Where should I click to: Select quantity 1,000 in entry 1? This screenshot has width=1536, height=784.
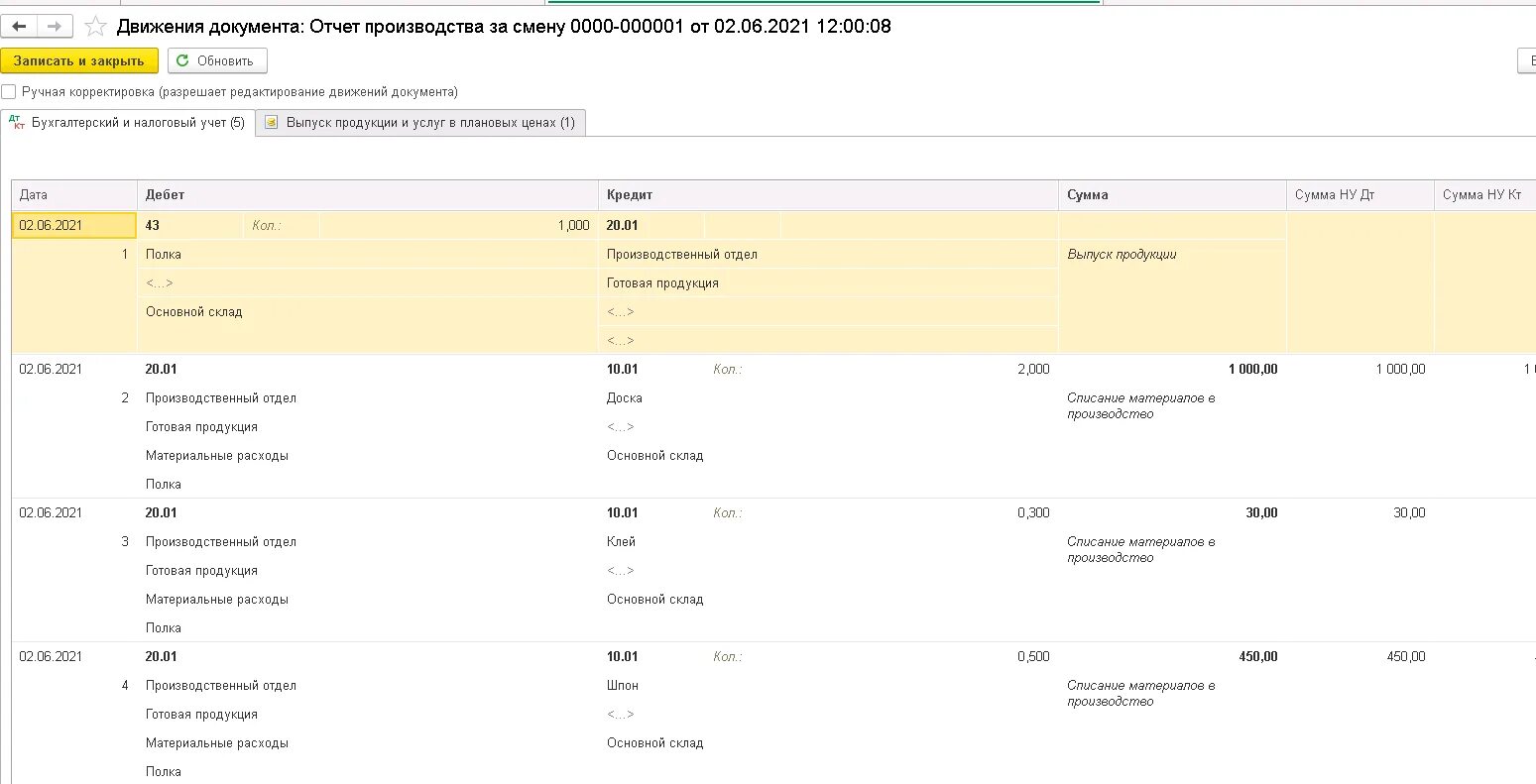click(x=458, y=226)
